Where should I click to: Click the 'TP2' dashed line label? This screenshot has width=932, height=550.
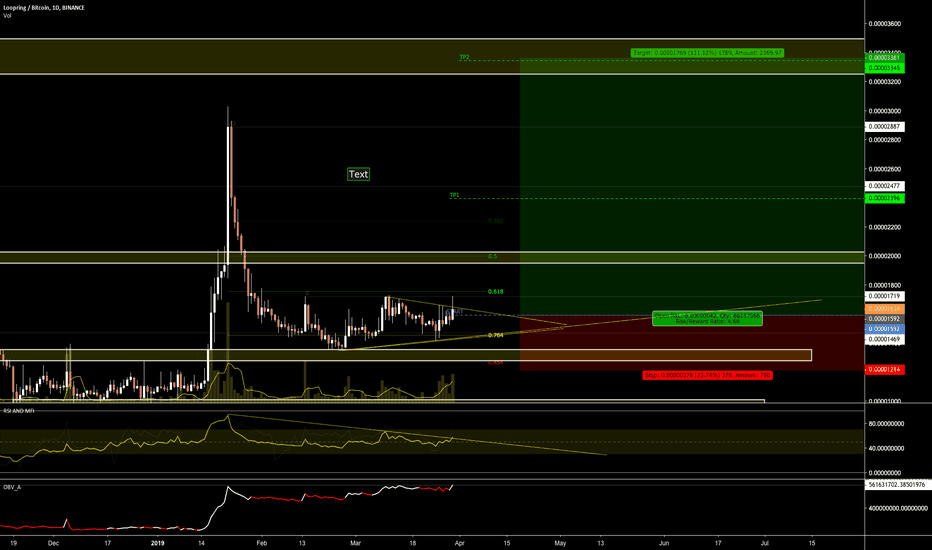coord(464,57)
